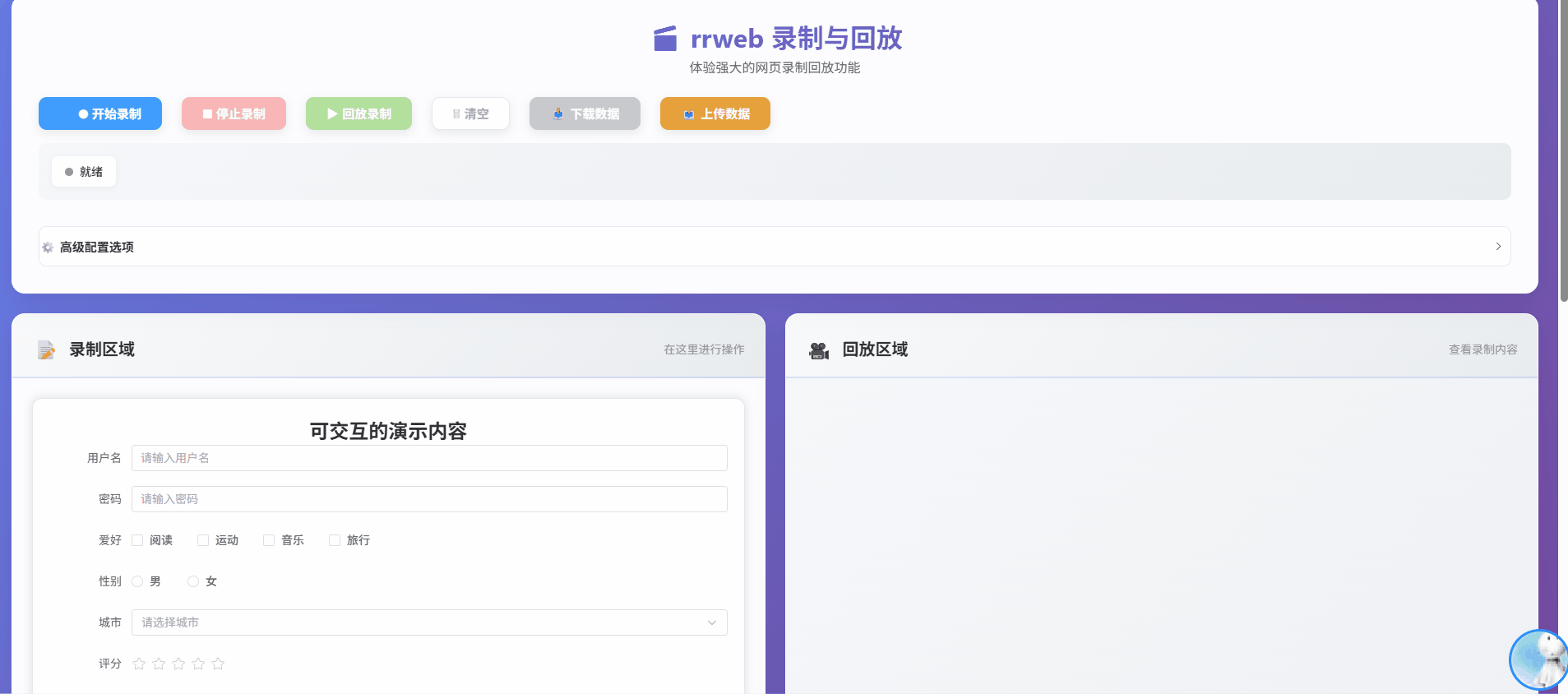Focus the 用户名 username input field

[x=429, y=458]
